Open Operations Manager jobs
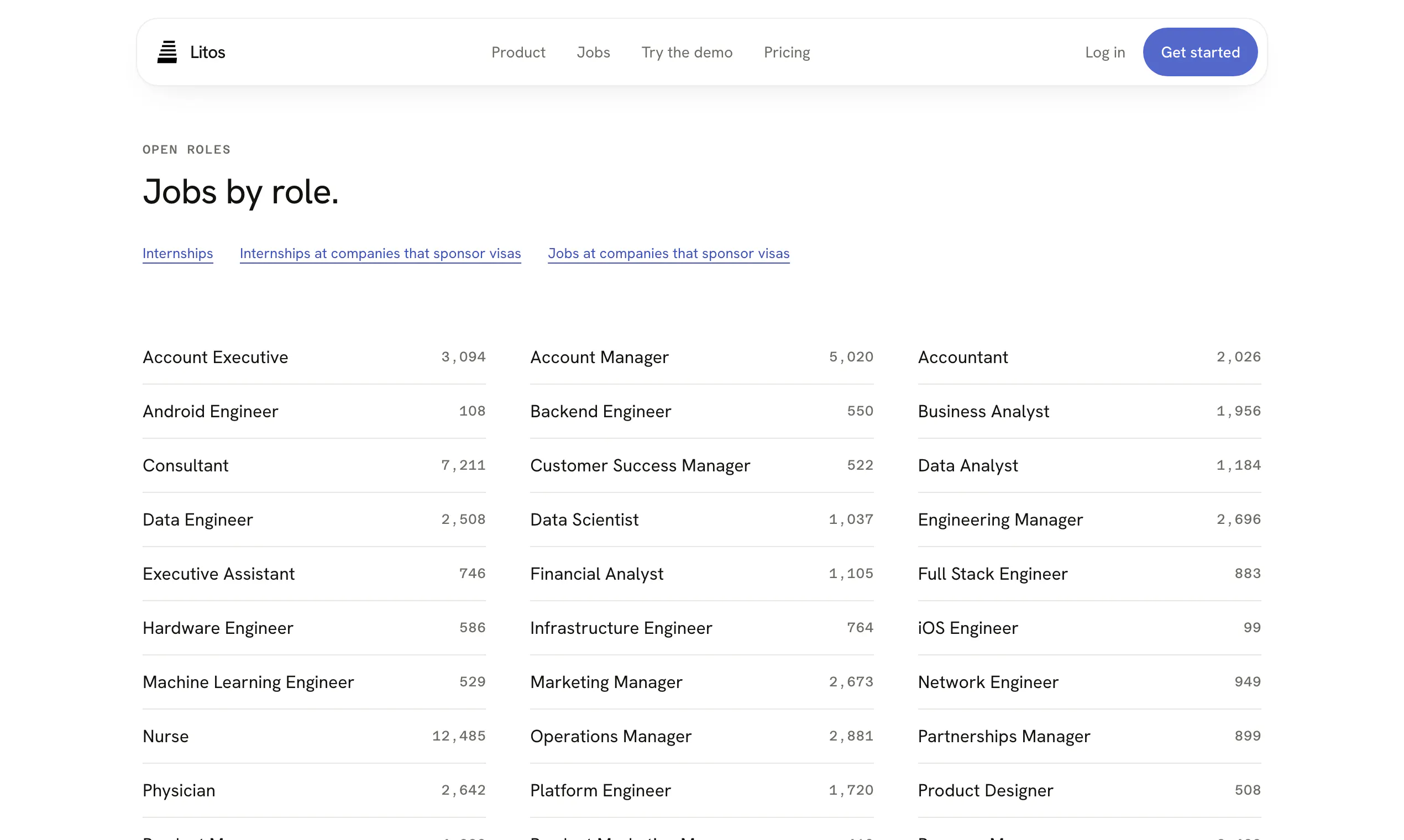The image size is (1404, 840). (x=701, y=737)
